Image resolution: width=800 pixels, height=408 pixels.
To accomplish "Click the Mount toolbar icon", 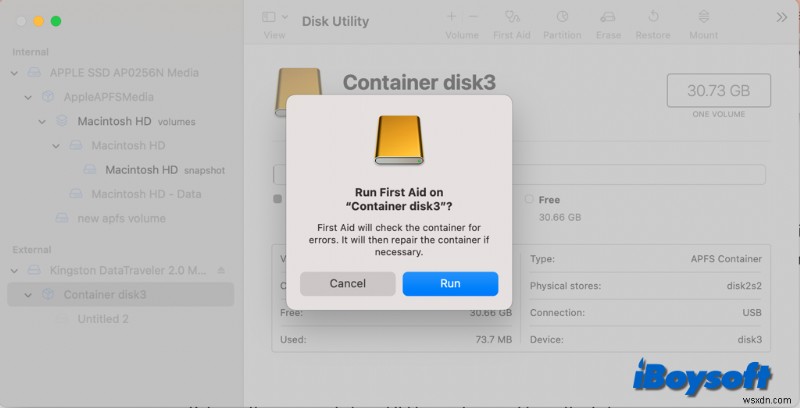I will tap(704, 17).
